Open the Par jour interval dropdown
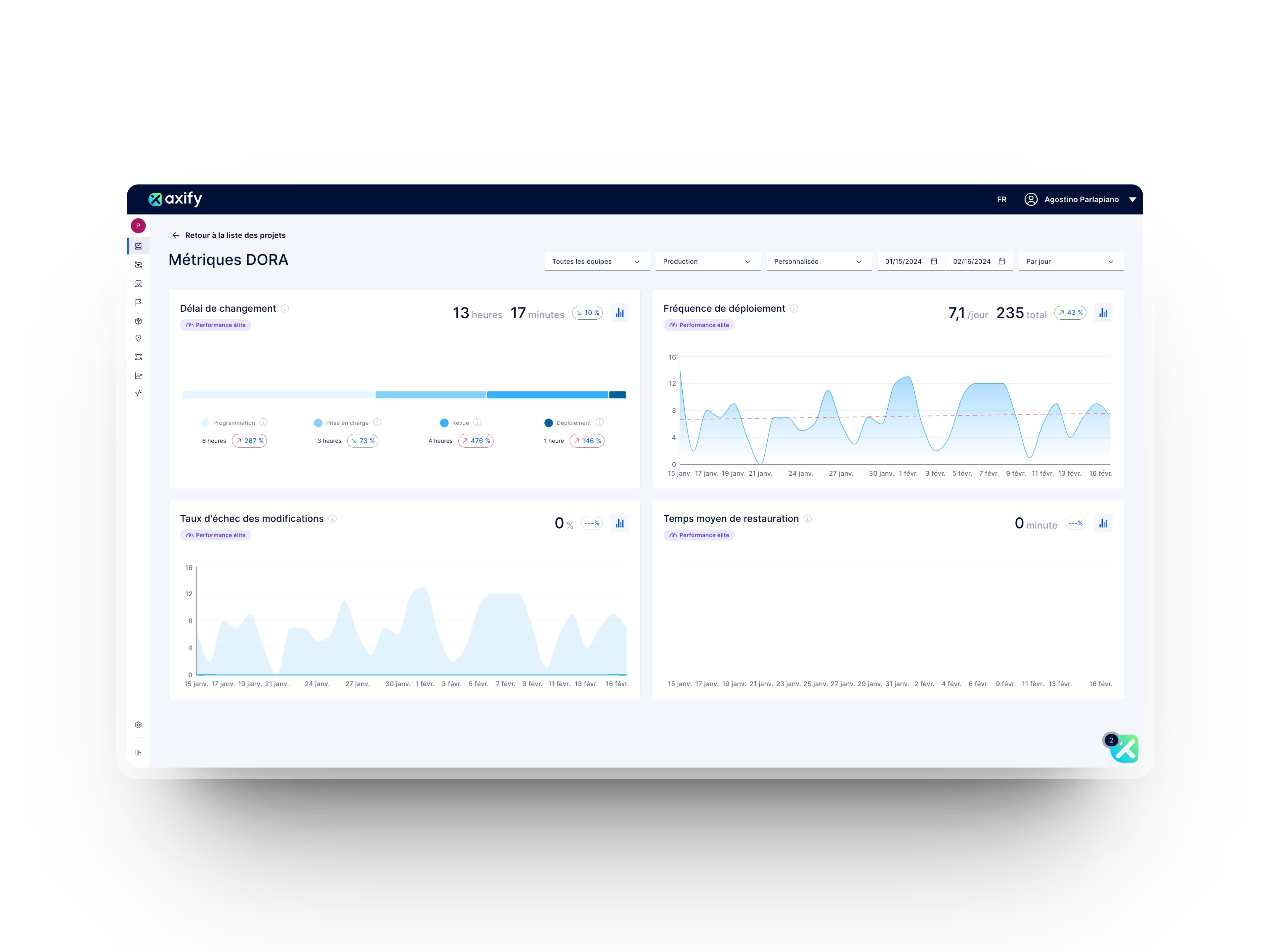The width and height of the screenshot is (1270, 952). (1071, 261)
